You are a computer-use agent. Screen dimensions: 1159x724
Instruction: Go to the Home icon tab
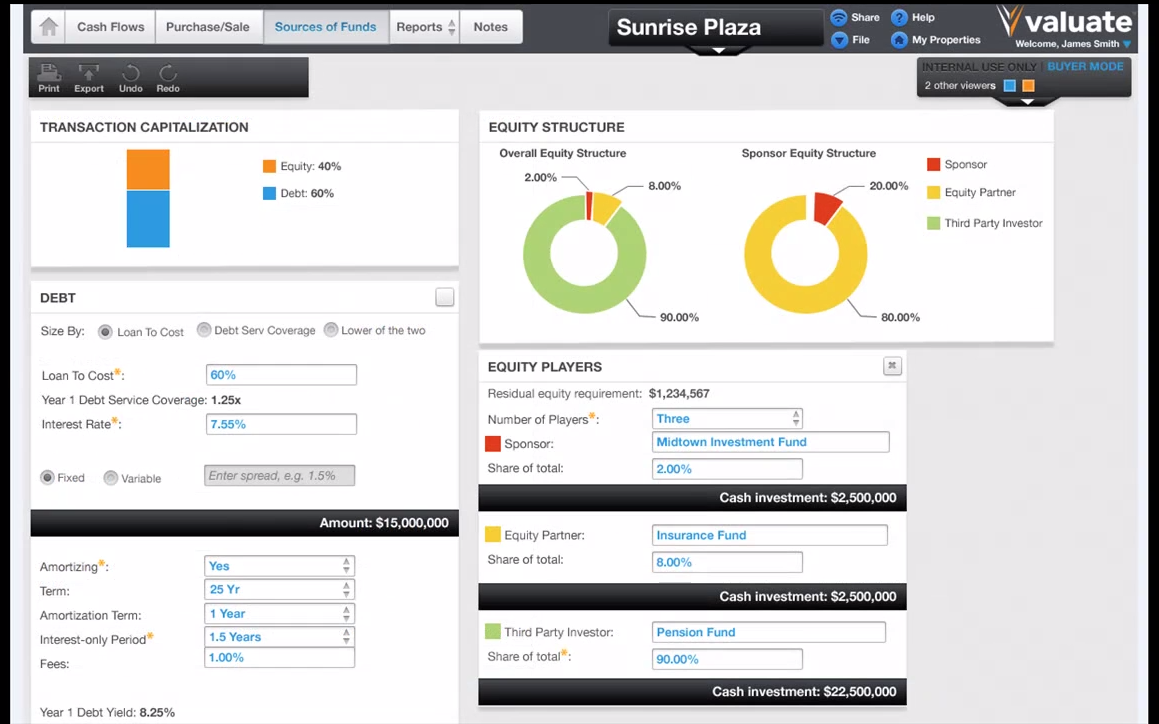(49, 27)
